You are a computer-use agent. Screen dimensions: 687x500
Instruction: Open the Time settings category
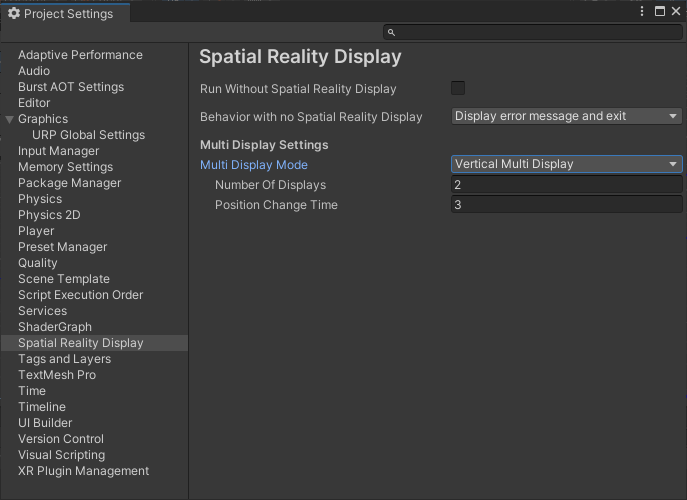[32, 390]
